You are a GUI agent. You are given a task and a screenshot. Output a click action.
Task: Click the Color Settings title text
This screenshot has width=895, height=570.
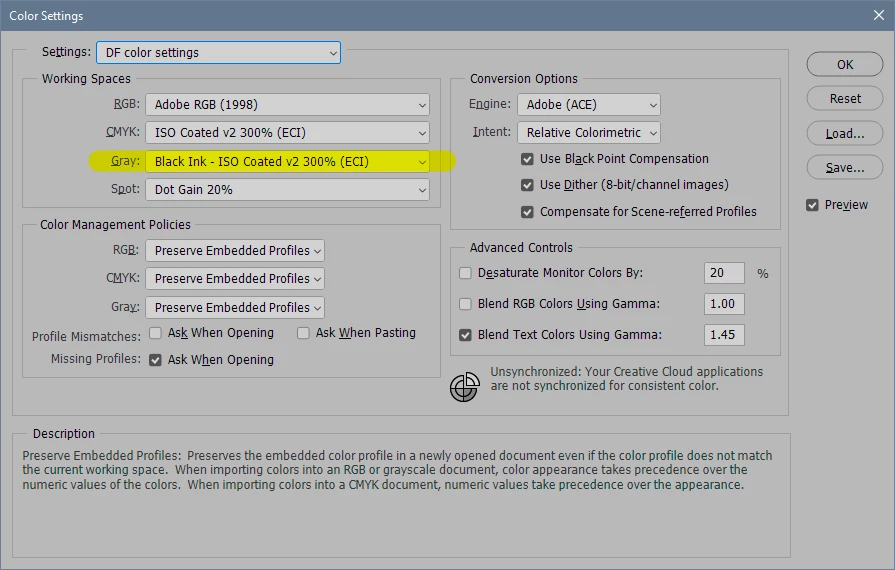click(x=46, y=16)
